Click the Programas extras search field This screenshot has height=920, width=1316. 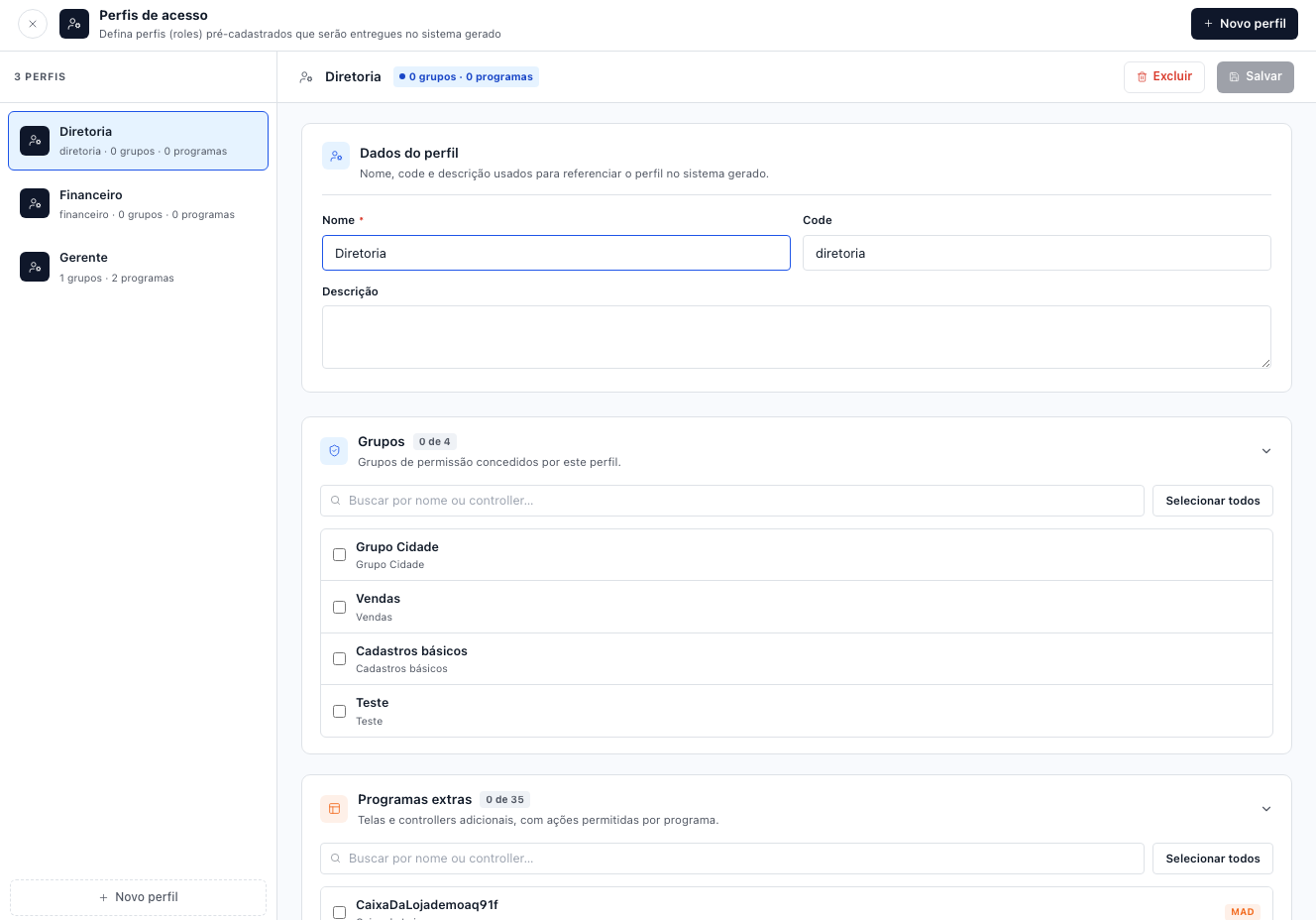pyautogui.click(x=732, y=859)
